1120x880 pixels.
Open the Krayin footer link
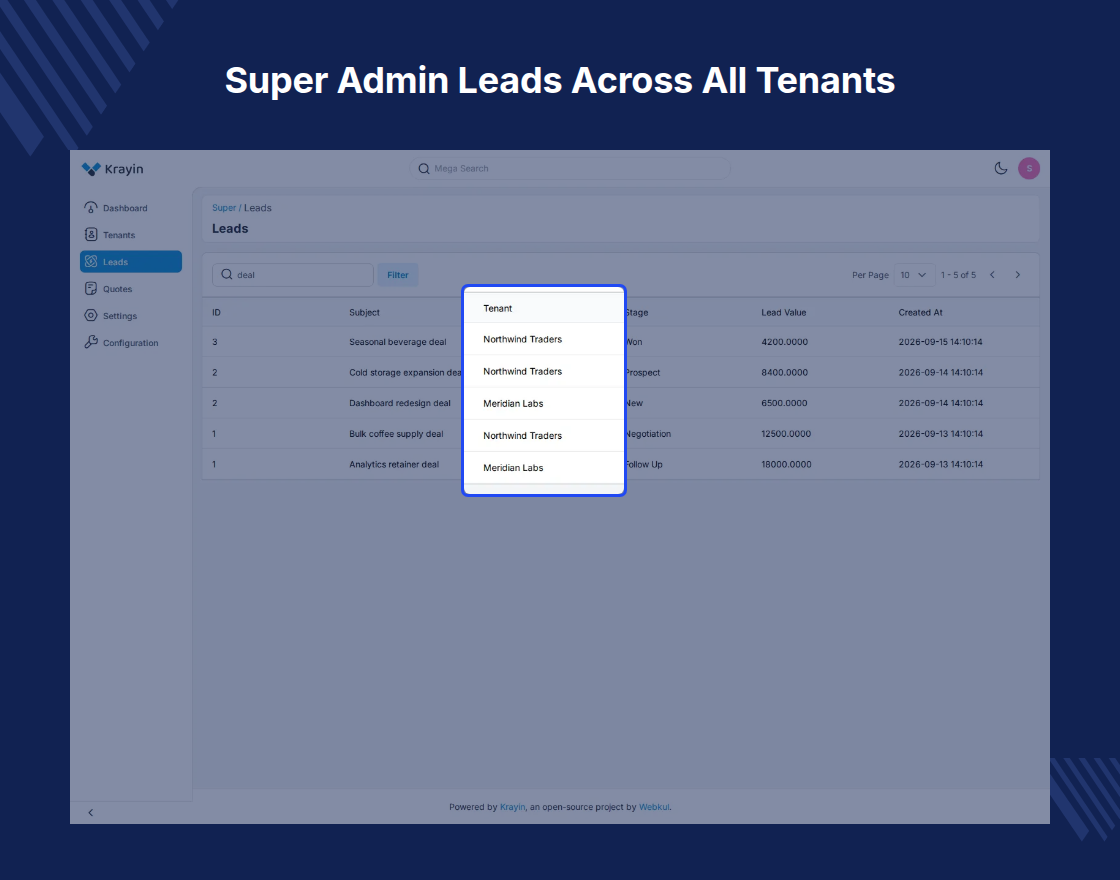point(512,807)
